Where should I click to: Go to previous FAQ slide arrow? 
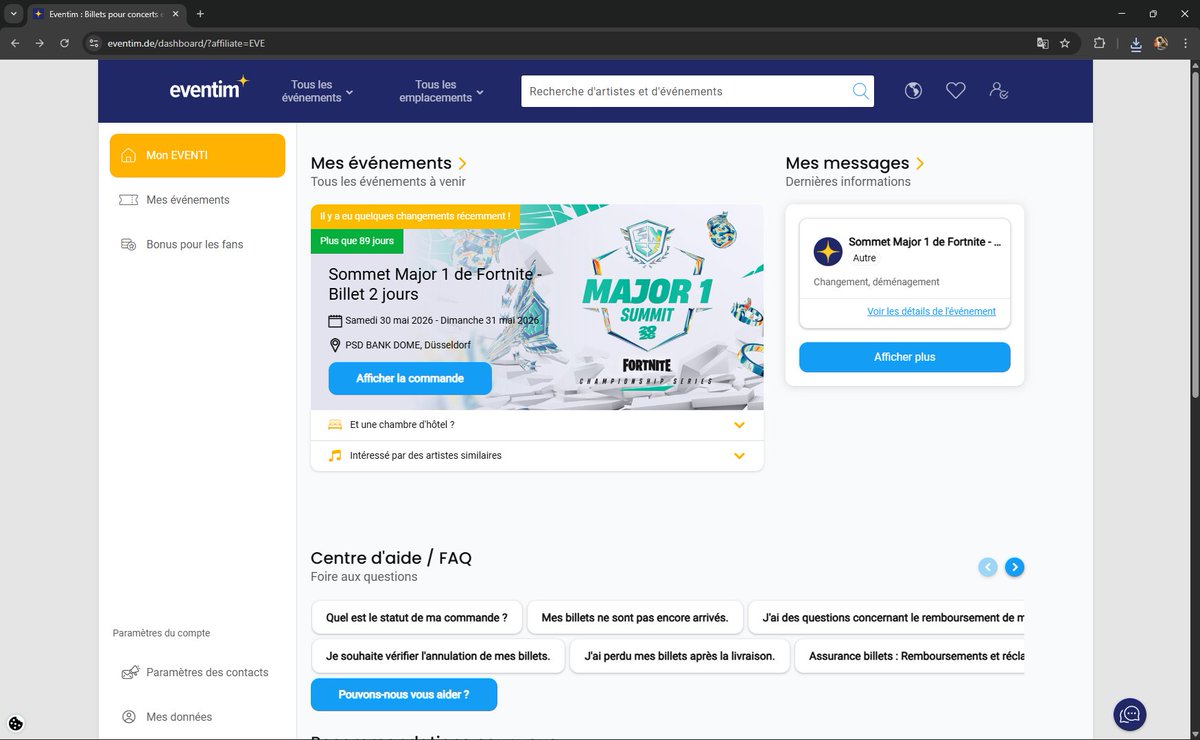coord(988,567)
